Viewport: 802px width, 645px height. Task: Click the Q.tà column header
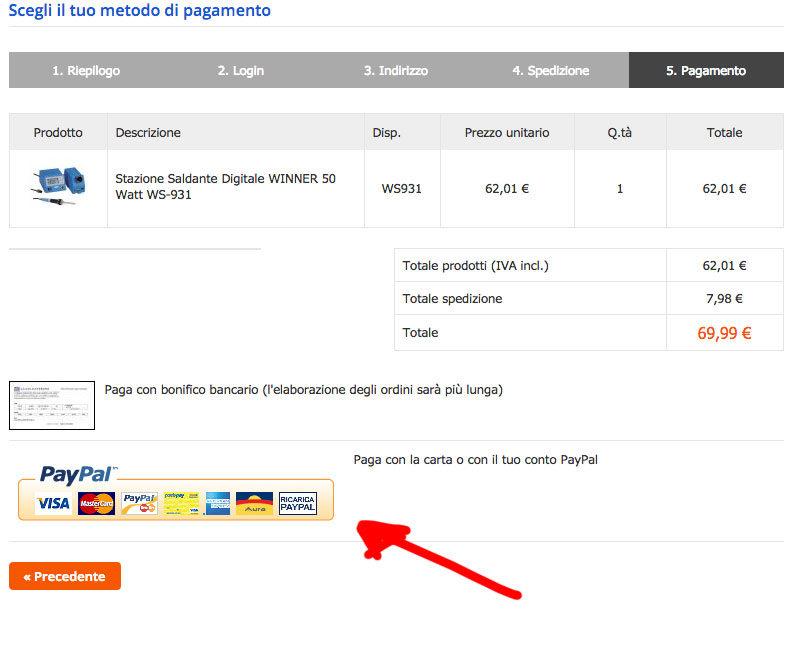619,132
